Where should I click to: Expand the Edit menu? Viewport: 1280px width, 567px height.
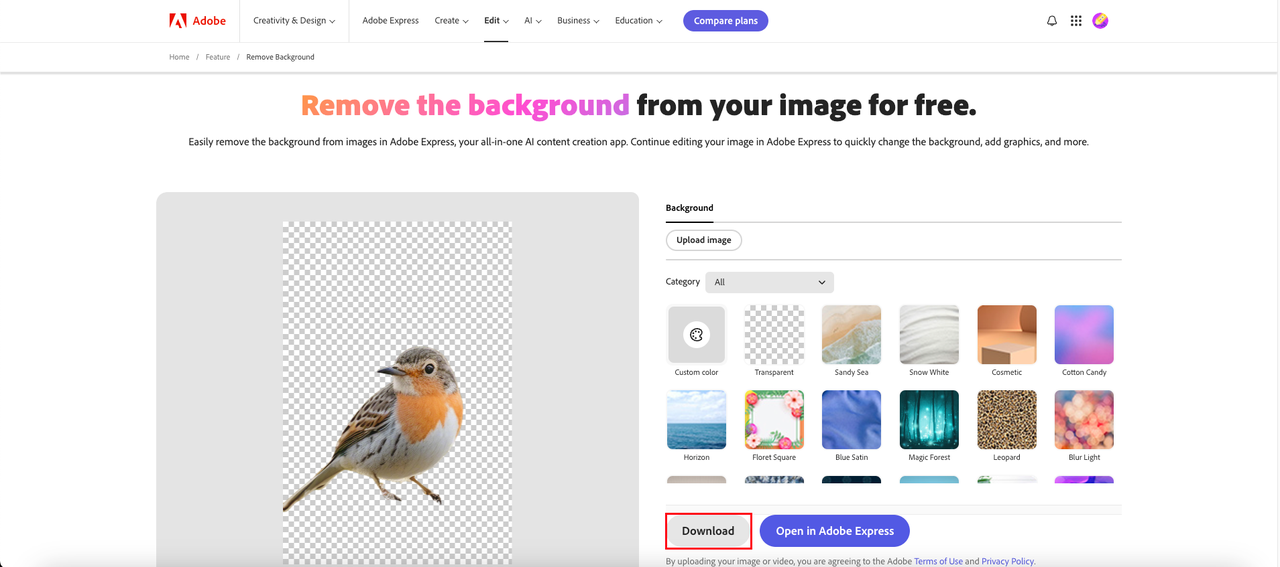pyautogui.click(x=496, y=20)
